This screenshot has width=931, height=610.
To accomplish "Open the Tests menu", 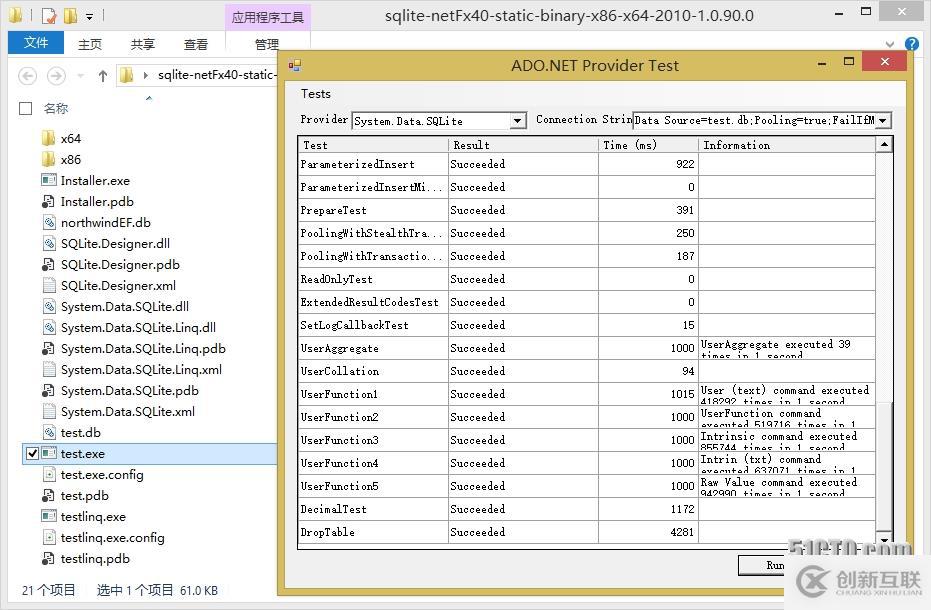I will [316, 93].
